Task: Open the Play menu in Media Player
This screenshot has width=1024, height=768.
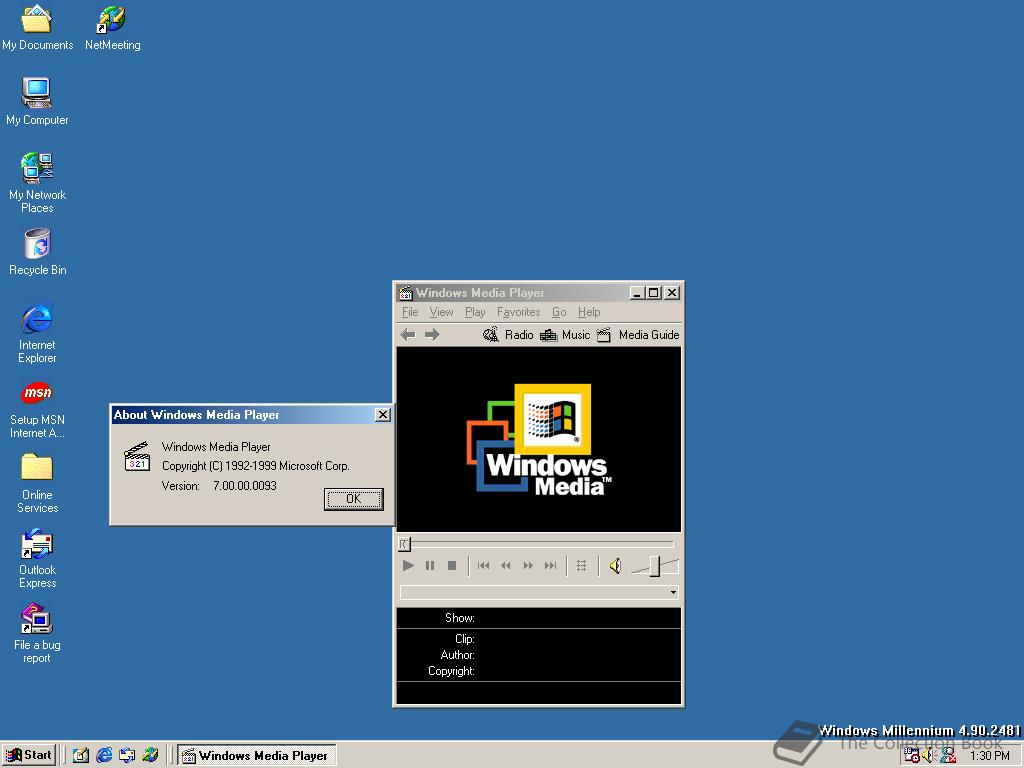Action: [475, 312]
